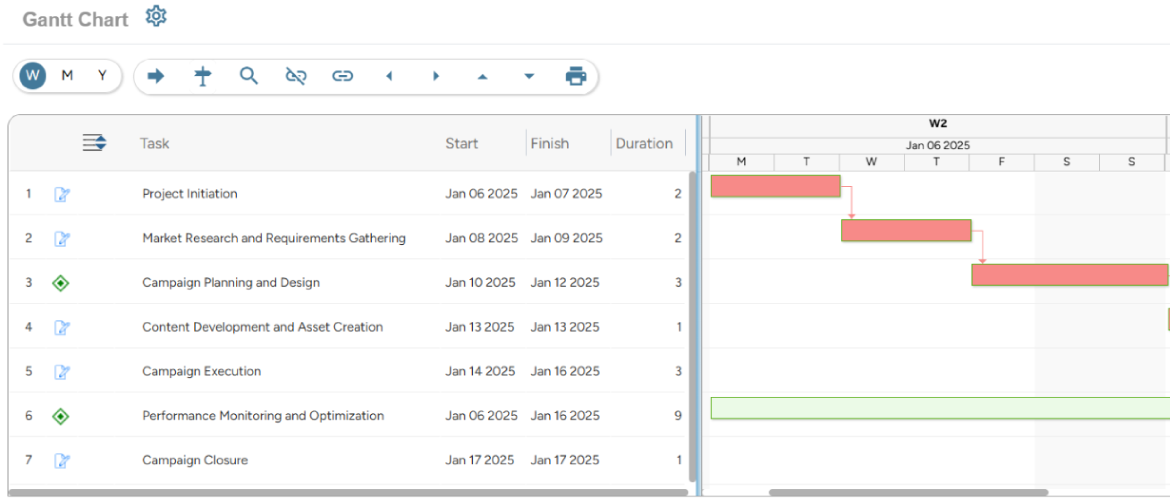Switch to Month view
The image size is (1170, 500).
(x=67, y=75)
